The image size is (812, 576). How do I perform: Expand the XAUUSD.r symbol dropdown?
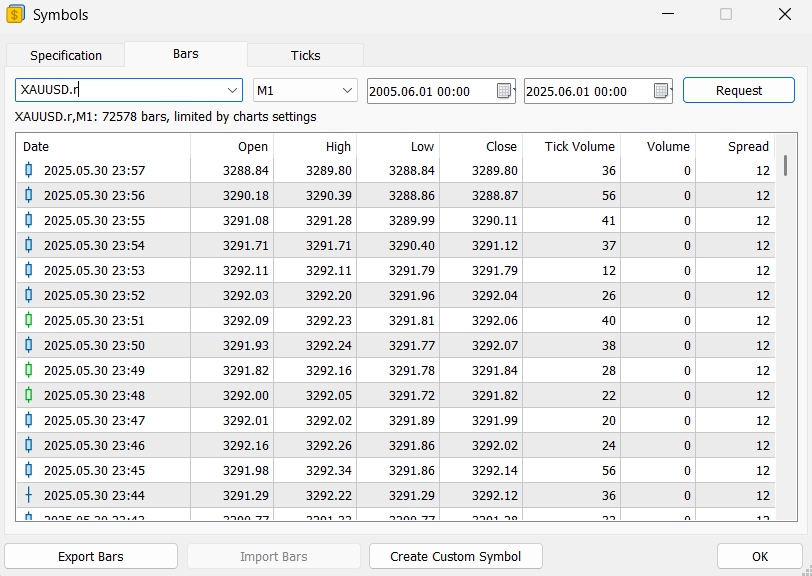(x=232, y=90)
